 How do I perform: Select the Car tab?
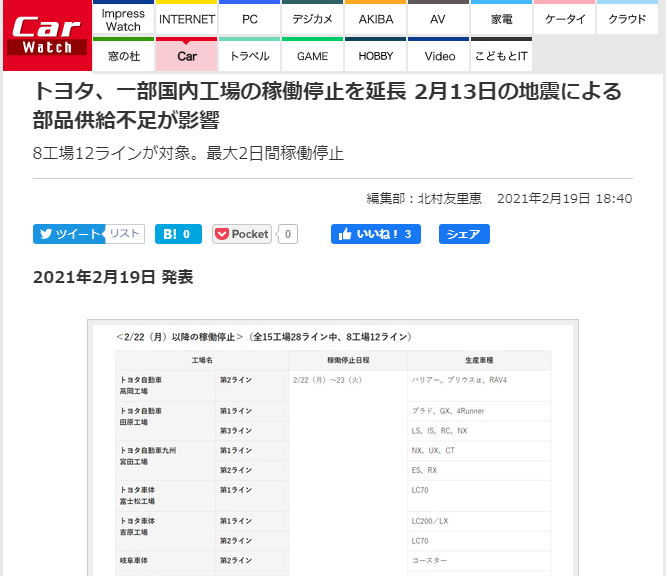[186, 54]
